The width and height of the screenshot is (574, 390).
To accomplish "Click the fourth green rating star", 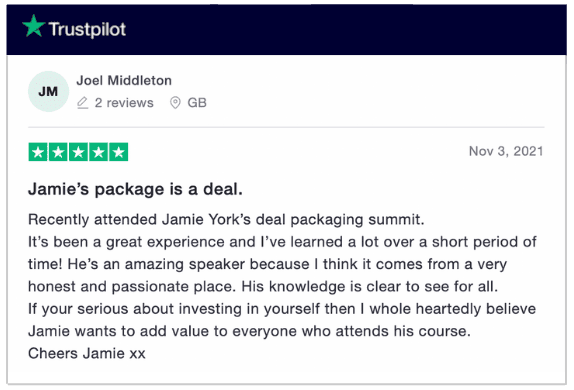I will (98, 152).
